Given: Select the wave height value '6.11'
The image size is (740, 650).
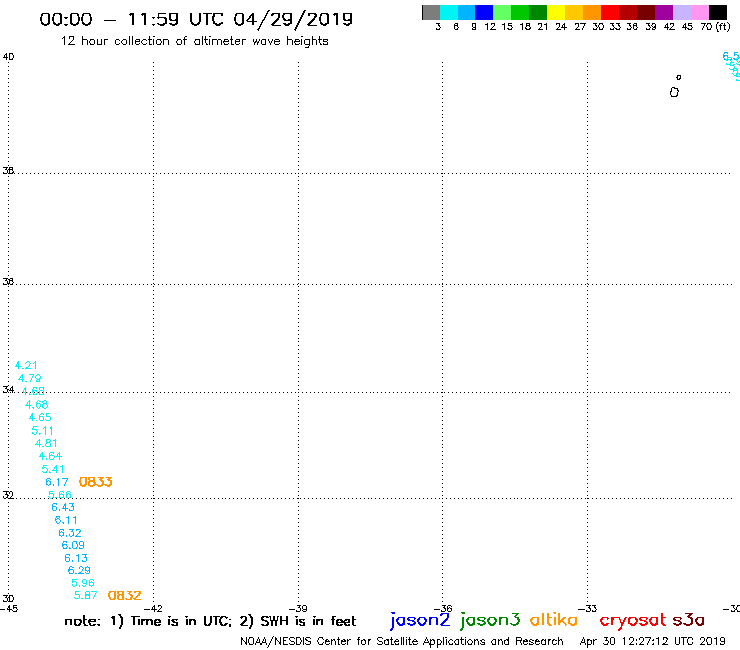Looking at the screenshot, I should tap(66, 520).
